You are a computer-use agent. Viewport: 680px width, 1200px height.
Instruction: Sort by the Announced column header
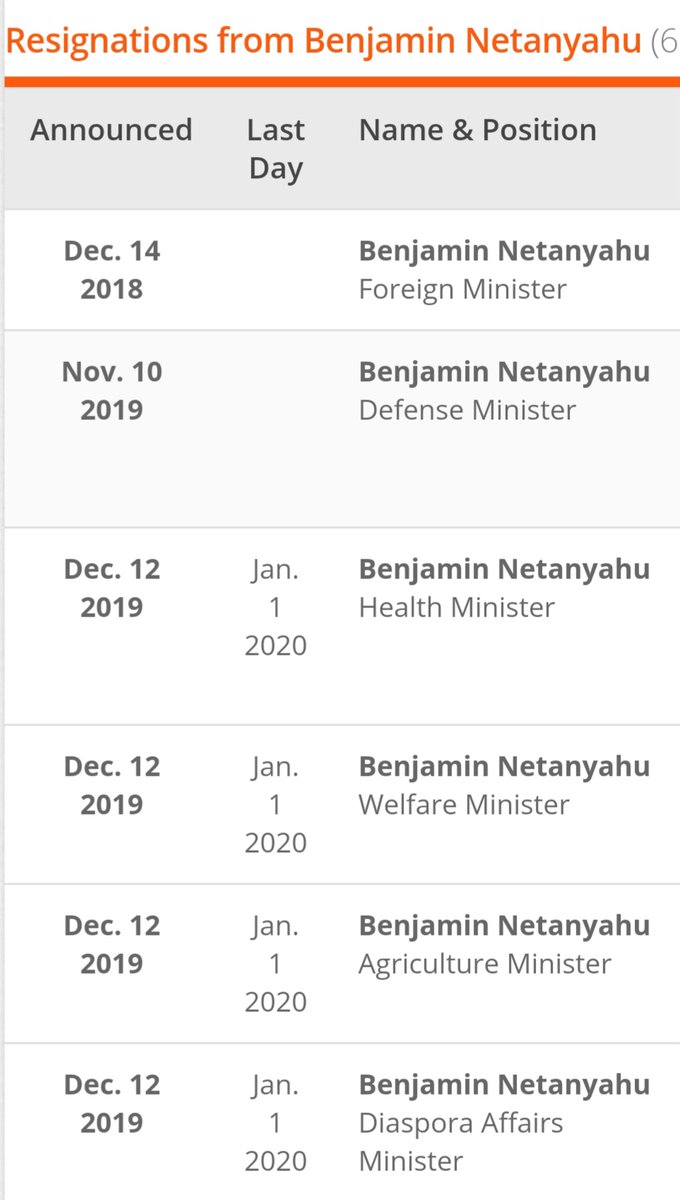coord(111,130)
